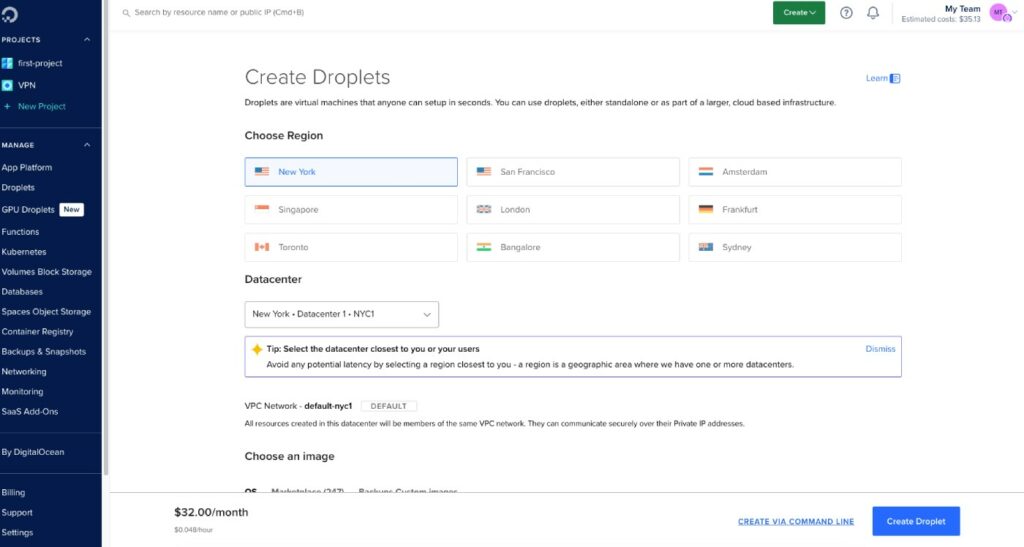The width and height of the screenshot is (1024, 547).
Task: Click New Project link
Action: point(42,106)
